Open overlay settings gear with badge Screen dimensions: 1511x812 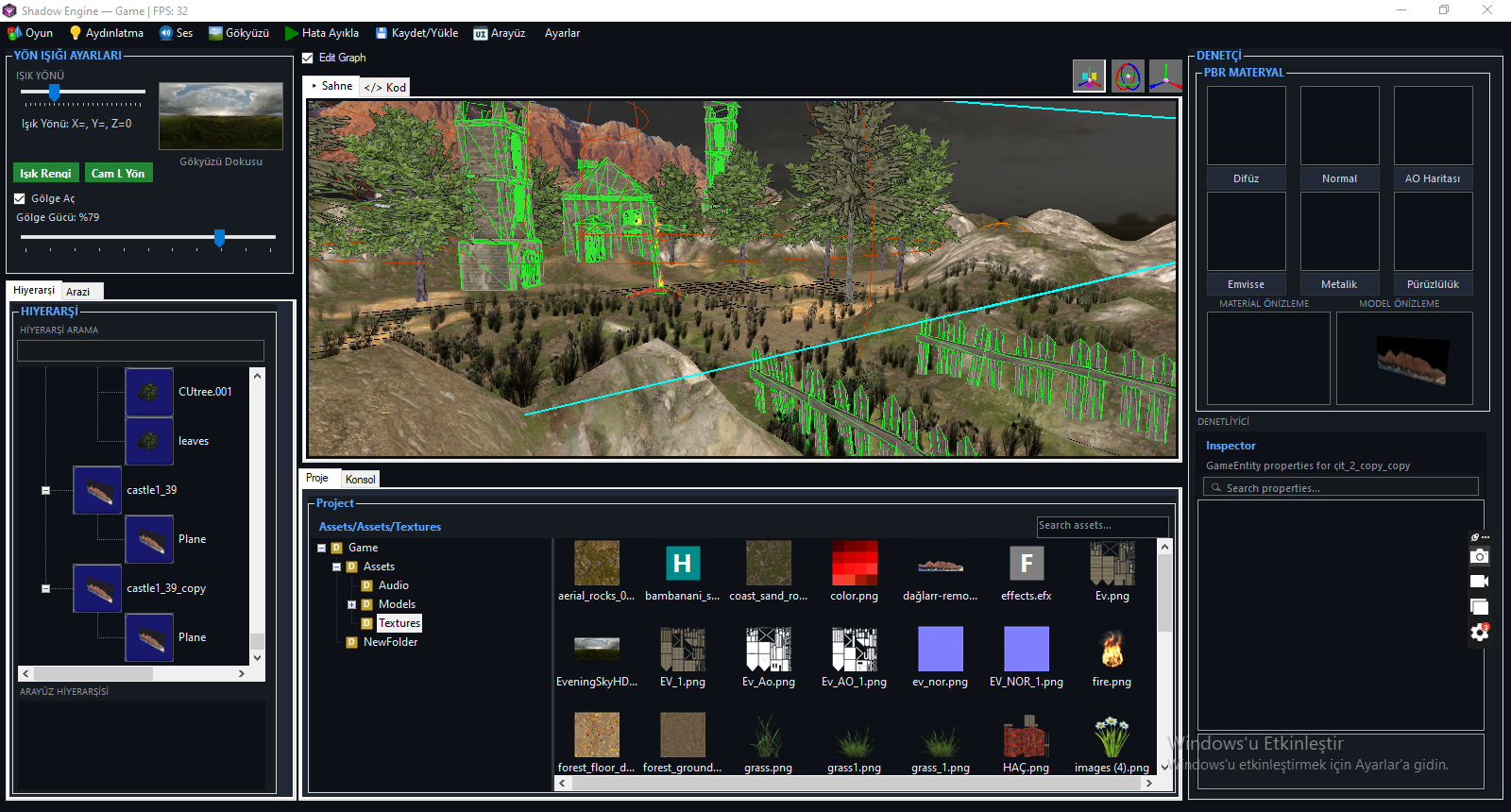pyautogui.click(x=1479, y=632)
